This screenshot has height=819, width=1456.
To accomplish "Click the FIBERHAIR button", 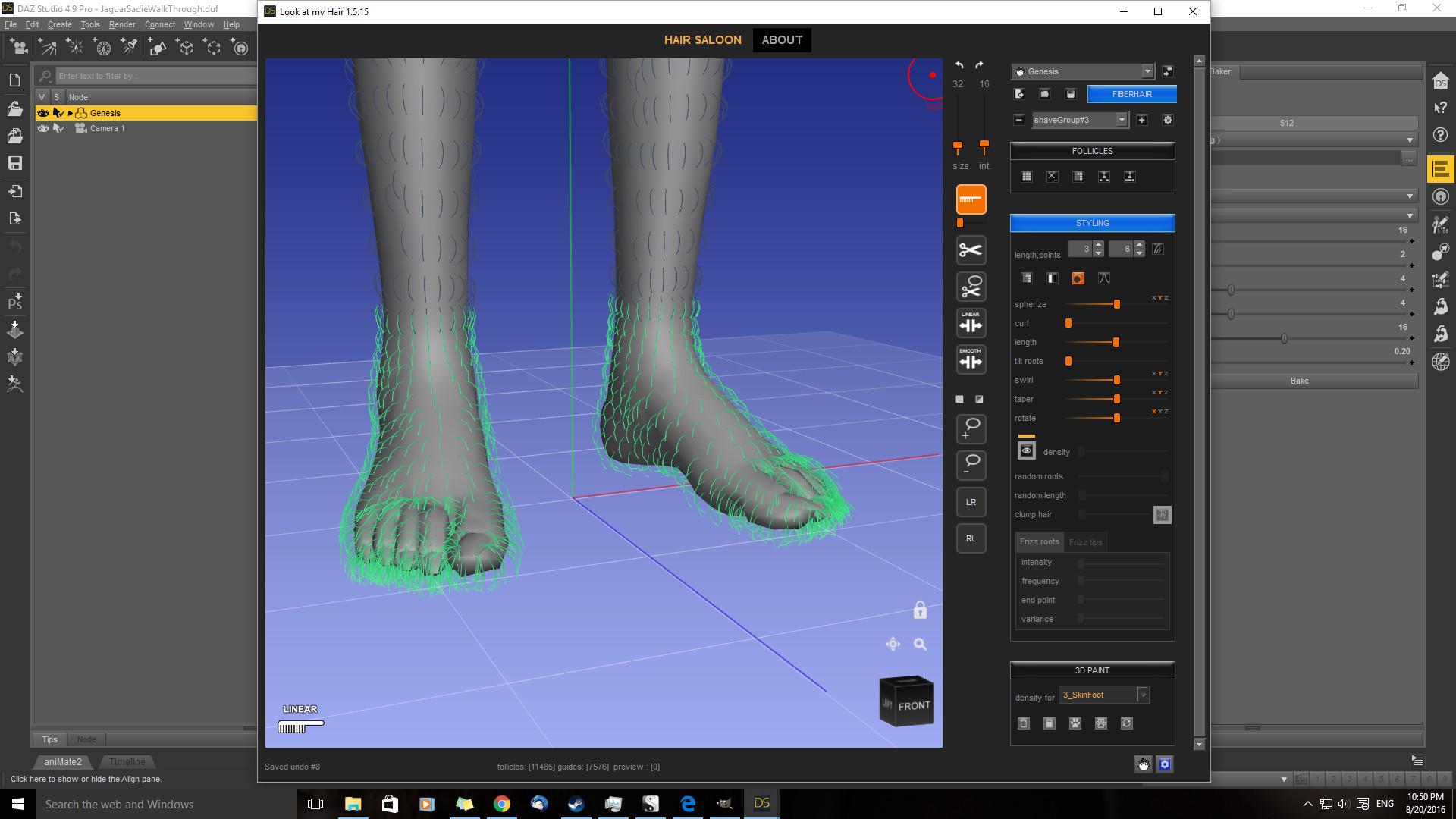I will [x=1131, y=94].
